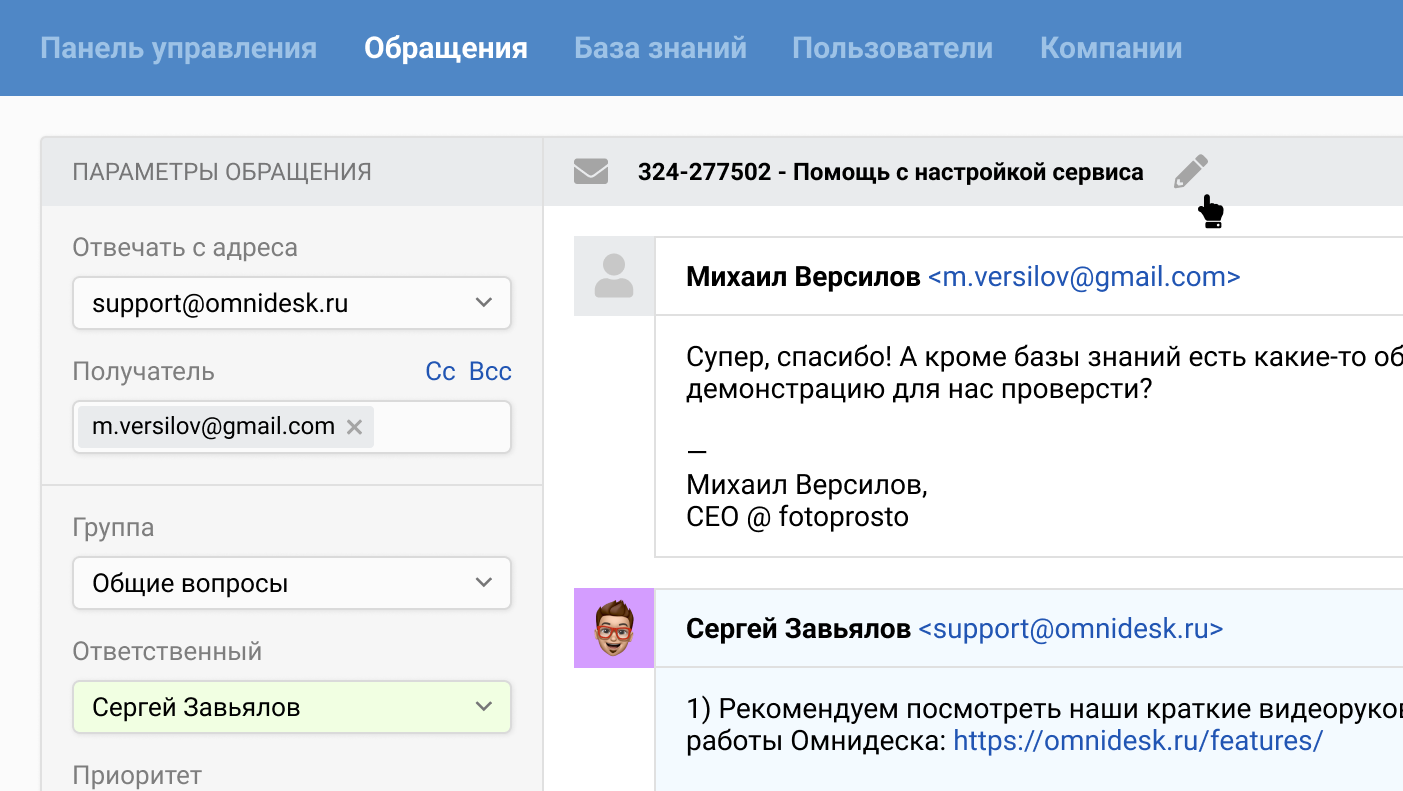Click the recipient input field after the email chip
Viewport: 1403px width, 791px height.
[x=440, y=426]
